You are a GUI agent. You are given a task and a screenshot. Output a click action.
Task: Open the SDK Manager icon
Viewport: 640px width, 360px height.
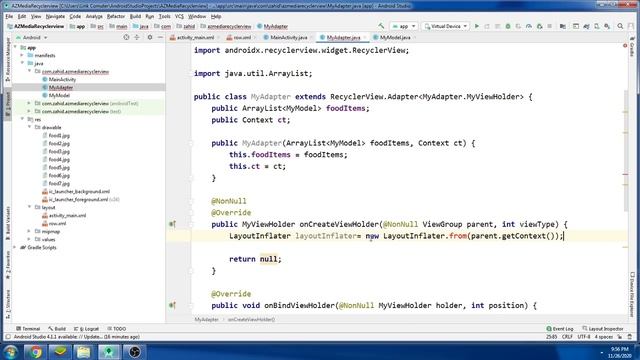(607, 26)
